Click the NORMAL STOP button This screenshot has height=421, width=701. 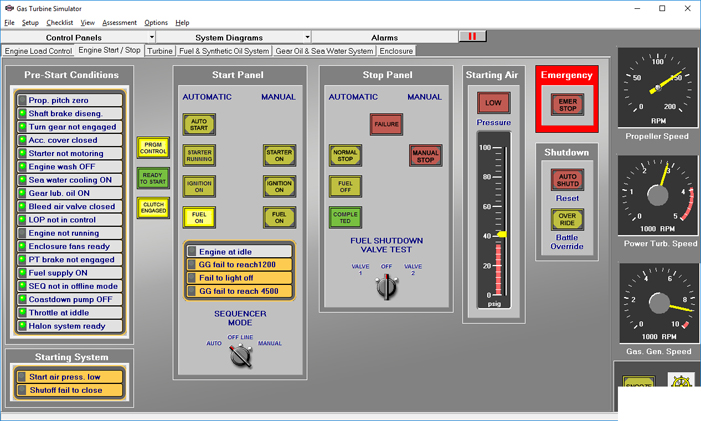345,156
